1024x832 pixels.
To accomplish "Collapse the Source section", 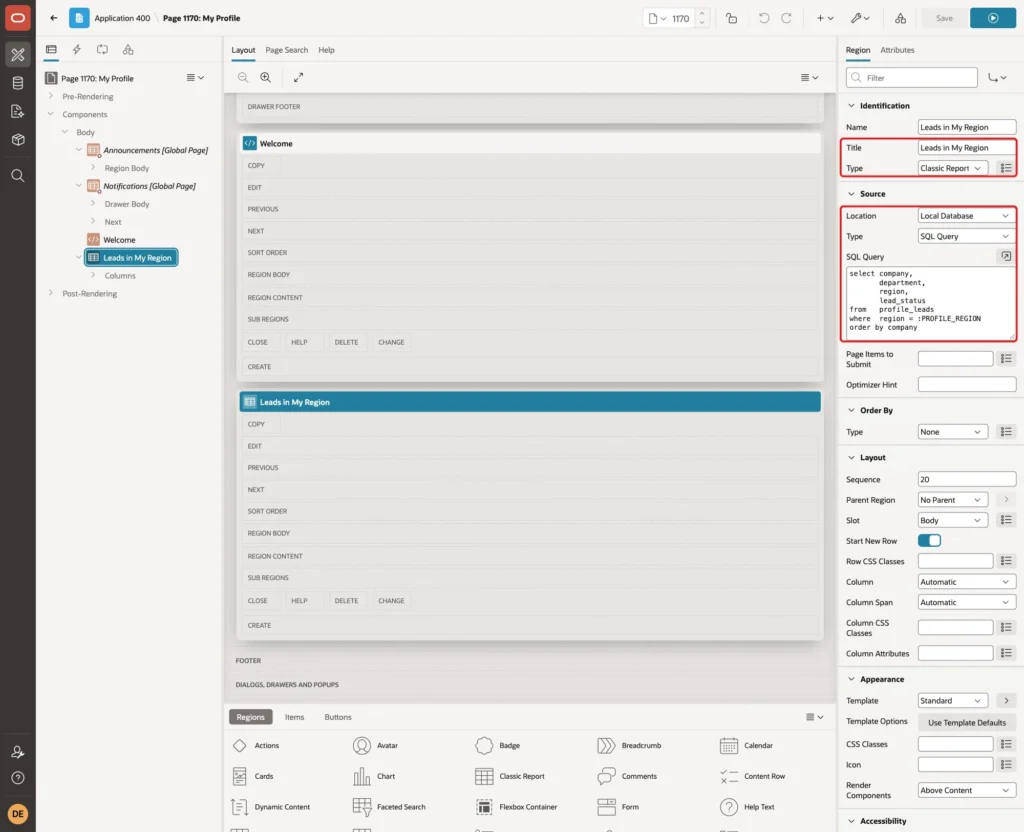I will [851, 194].
